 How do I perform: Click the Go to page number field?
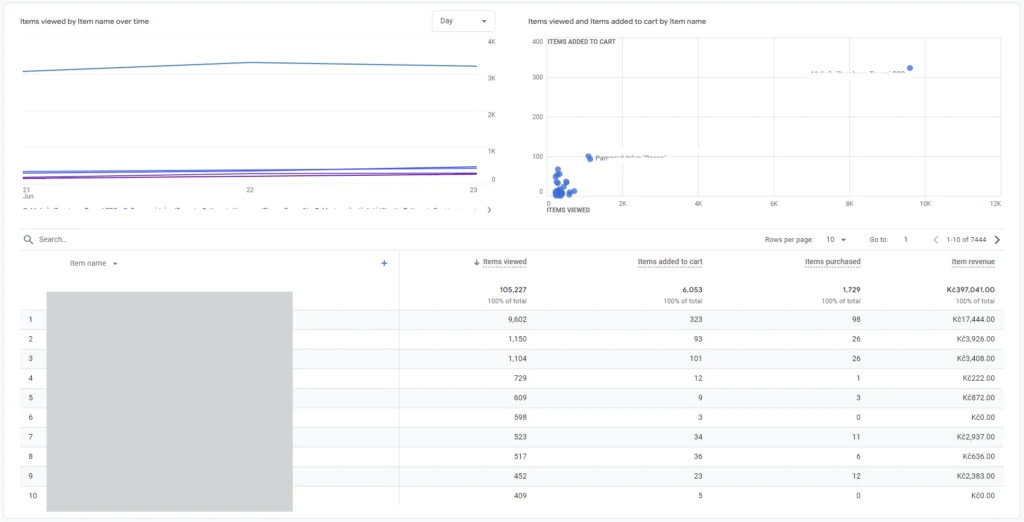[906, 240]
